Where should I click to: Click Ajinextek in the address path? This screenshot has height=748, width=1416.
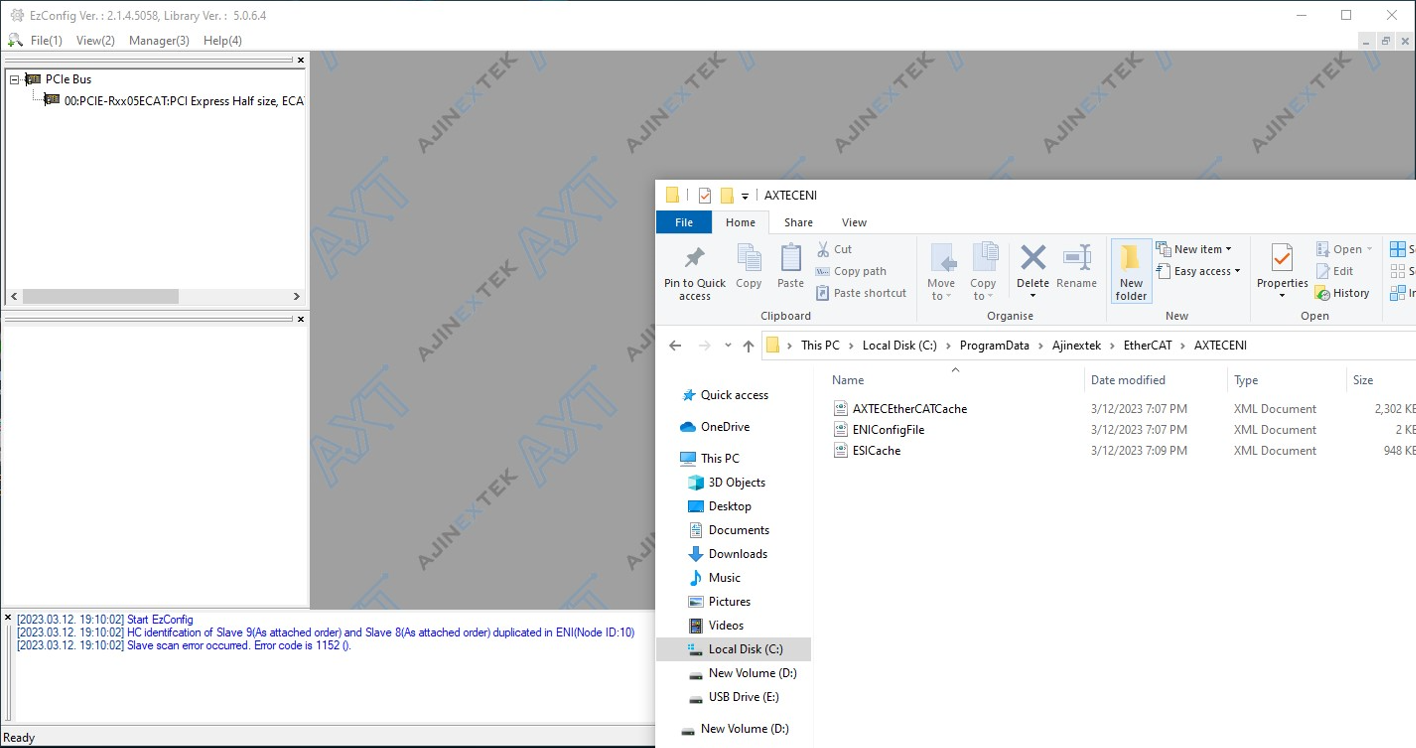click(x=1076, y=346)
